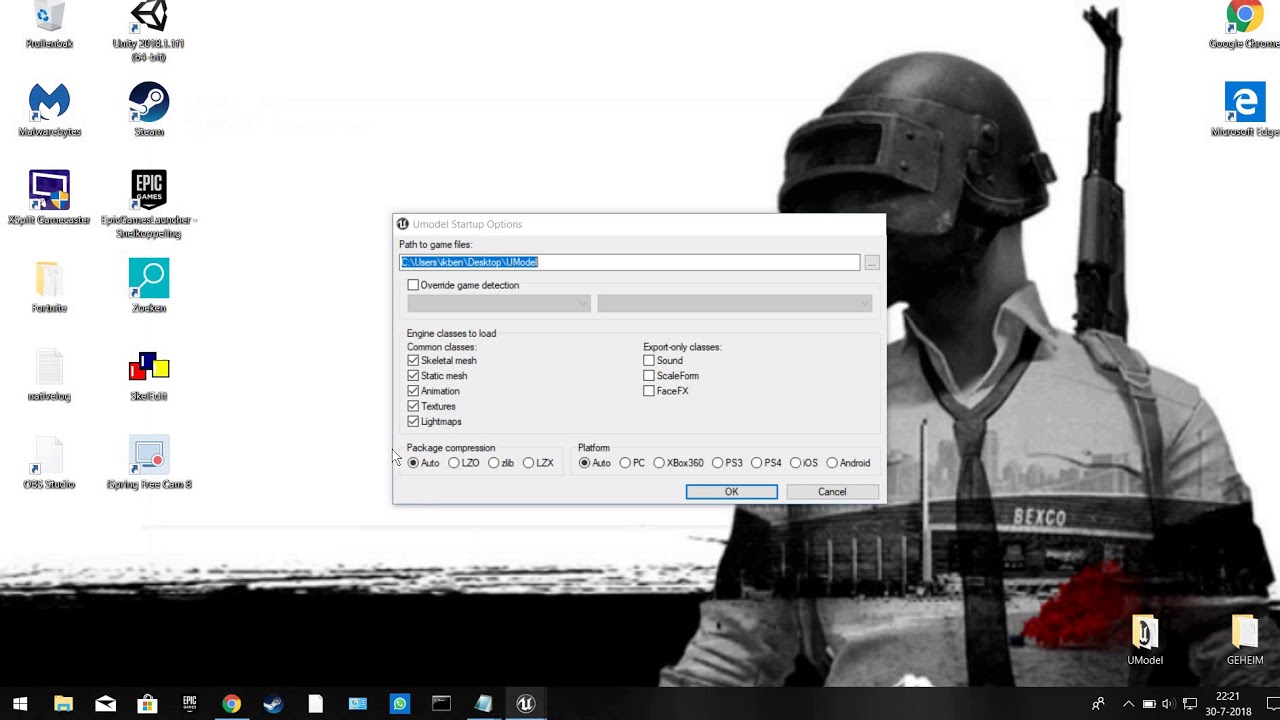Open the clock and date in taskbar
Screen dimensions: 1280x720
(x=1227, y=704)
